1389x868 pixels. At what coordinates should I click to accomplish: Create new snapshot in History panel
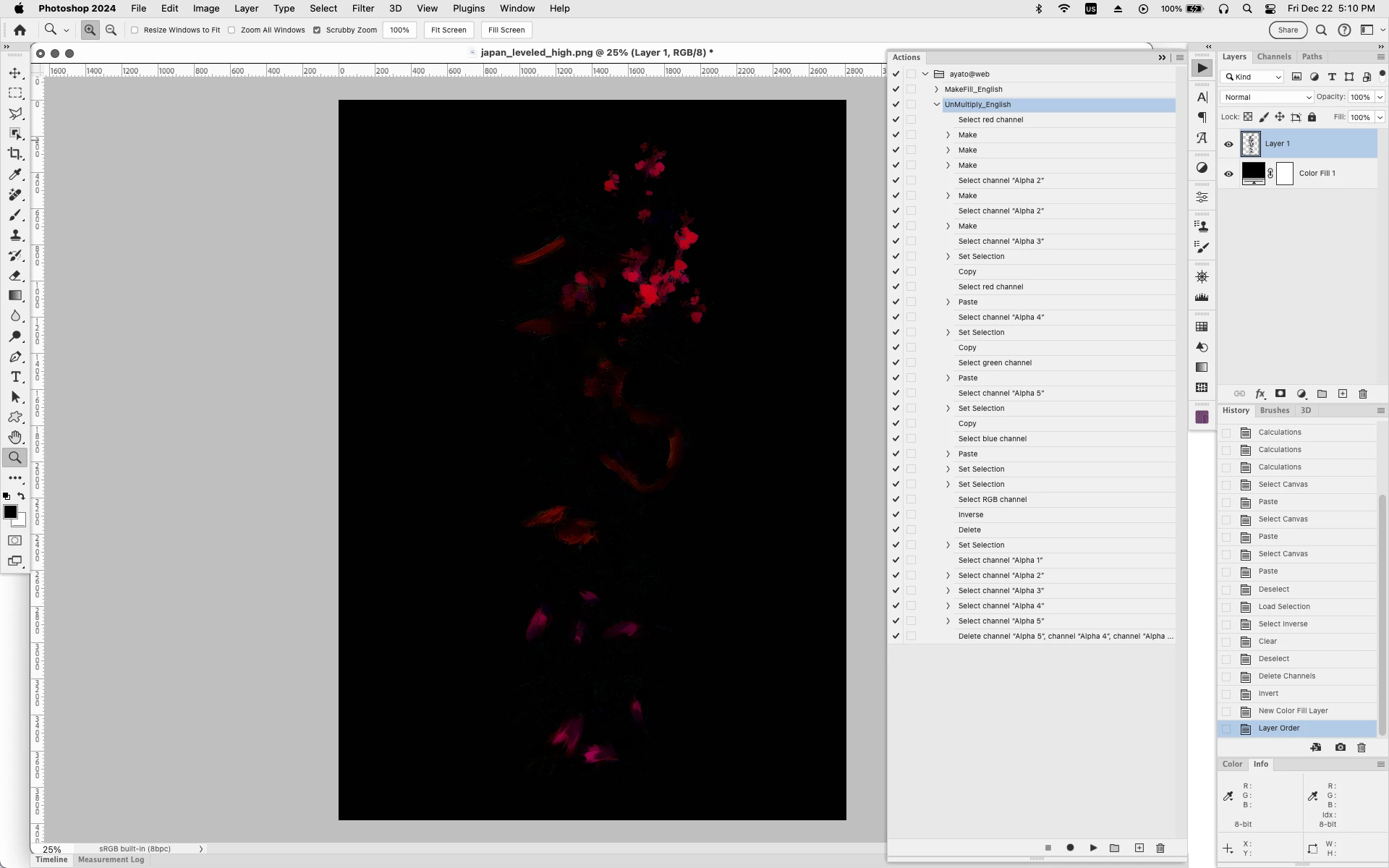1340,747
